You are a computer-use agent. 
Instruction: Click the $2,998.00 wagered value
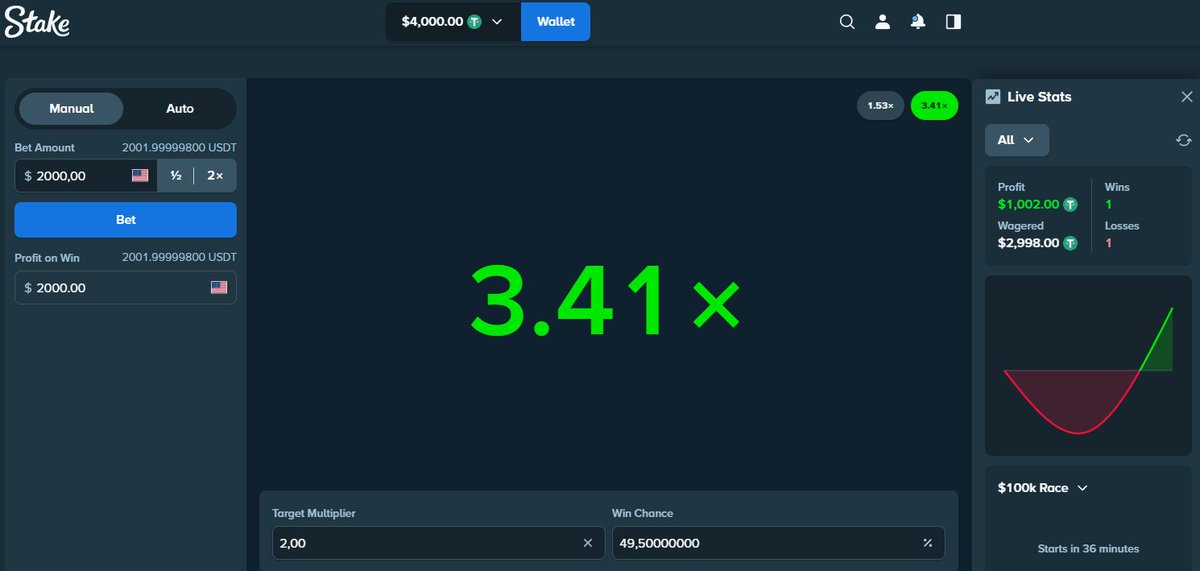coord(1029,242)
